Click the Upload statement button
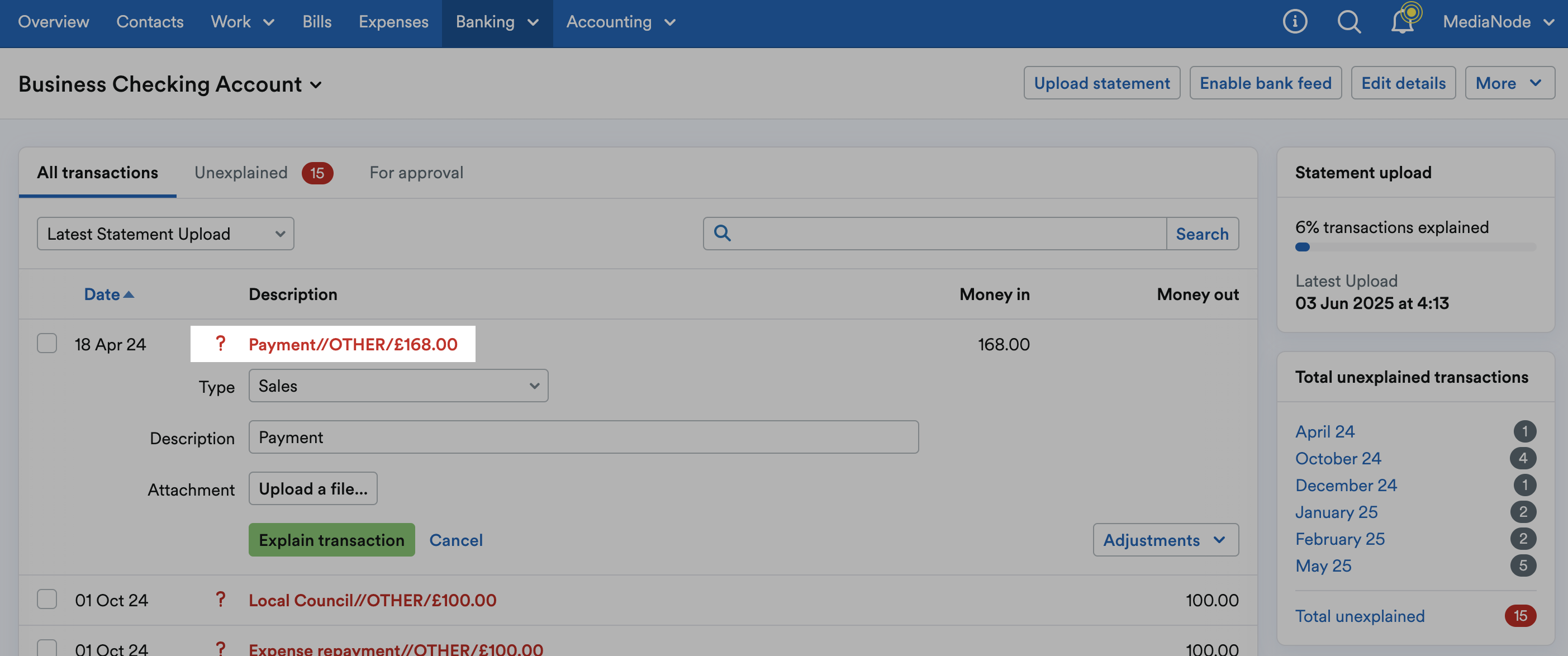 [1102, 83]
